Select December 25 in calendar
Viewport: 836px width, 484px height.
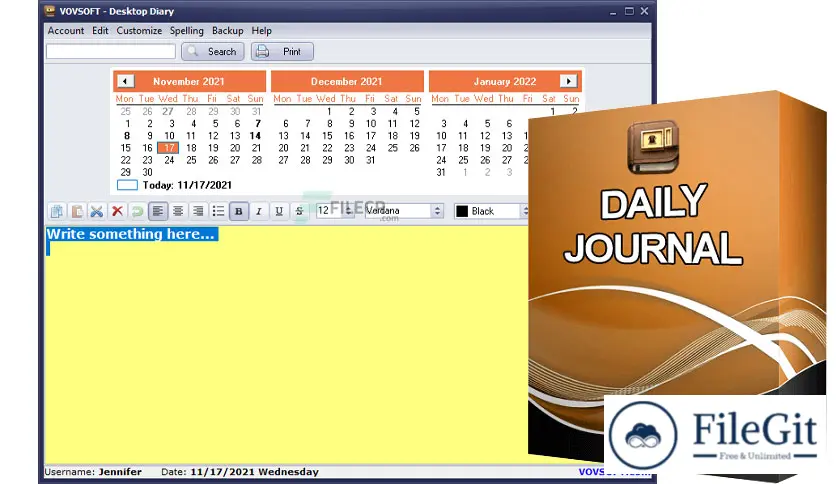click(392, 148)
